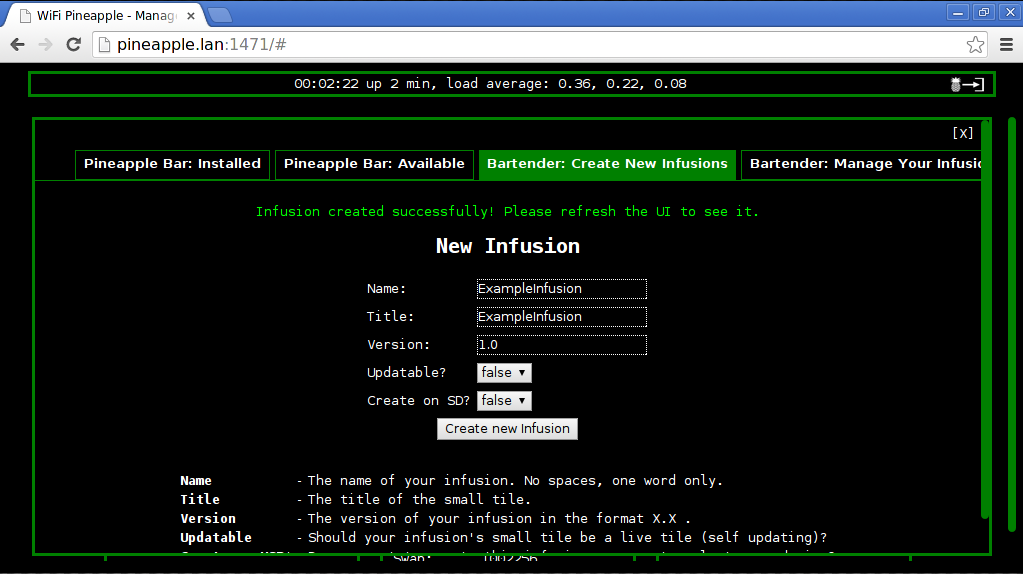Focus the Title text field

(x=561, y=317)
